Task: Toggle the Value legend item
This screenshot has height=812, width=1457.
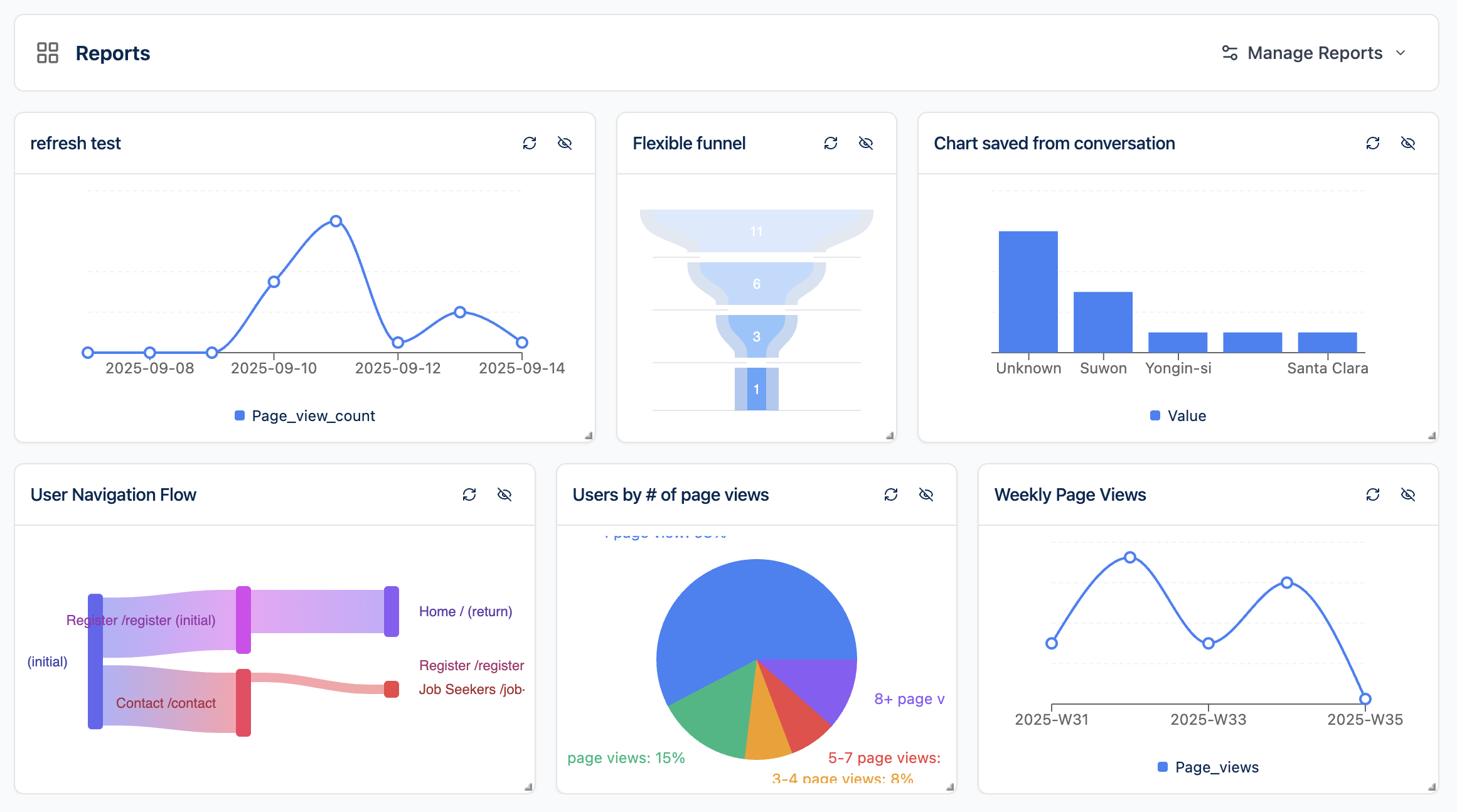Action: [1178, 415]
